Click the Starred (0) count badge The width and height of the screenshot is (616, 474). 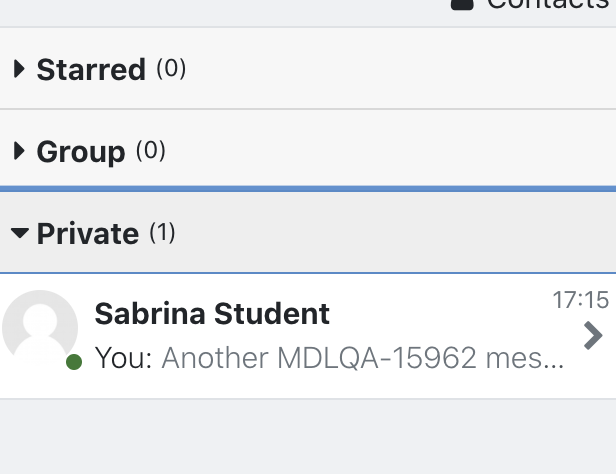click(171, 69)
